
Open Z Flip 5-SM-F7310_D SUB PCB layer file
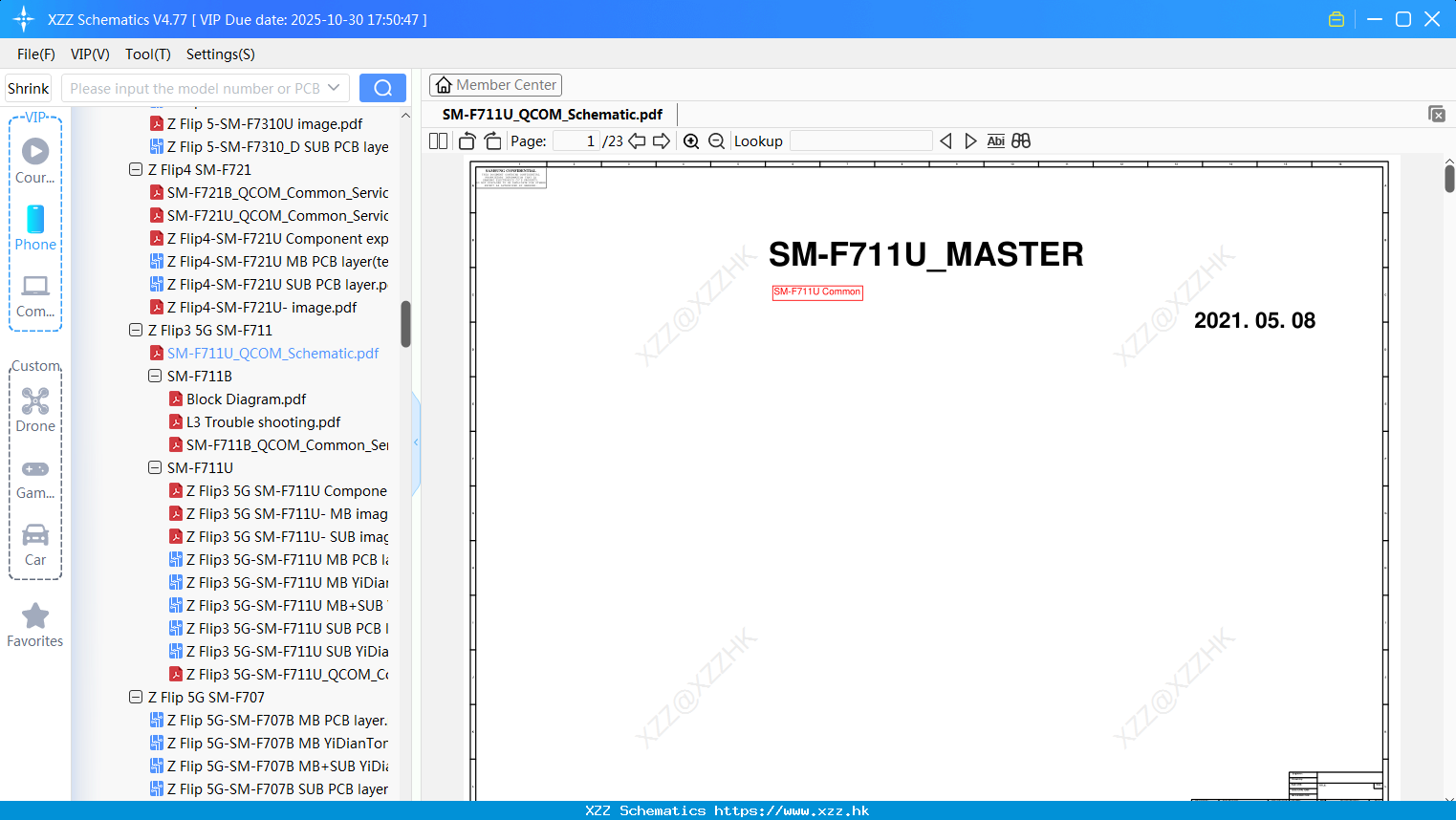coord(270,146)
